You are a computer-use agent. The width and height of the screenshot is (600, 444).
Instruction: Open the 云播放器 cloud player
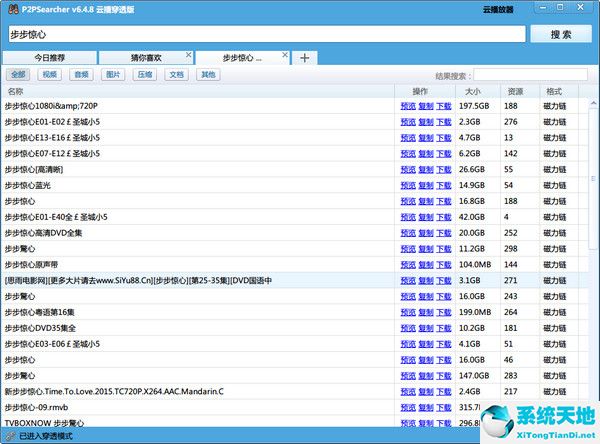coord(498,10)
